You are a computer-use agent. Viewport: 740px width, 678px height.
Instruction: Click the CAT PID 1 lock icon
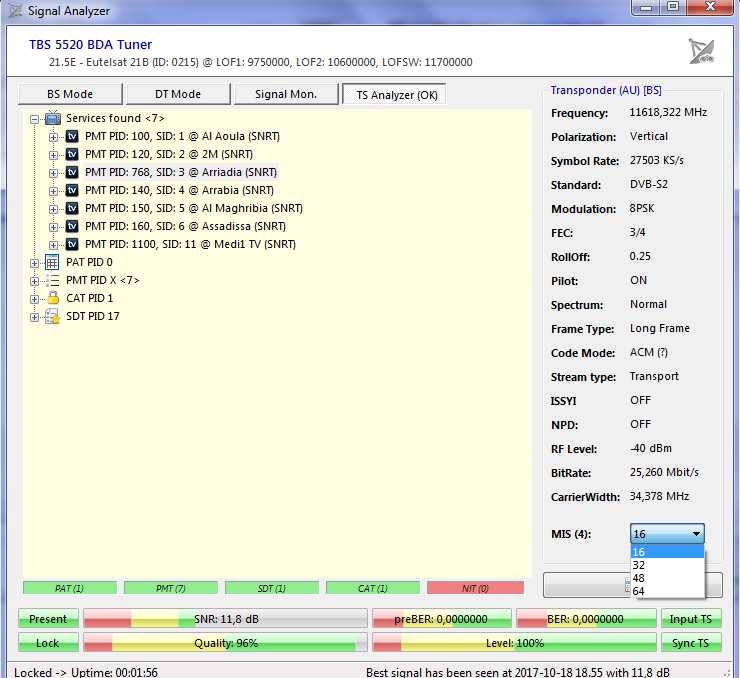click(52, 298)
